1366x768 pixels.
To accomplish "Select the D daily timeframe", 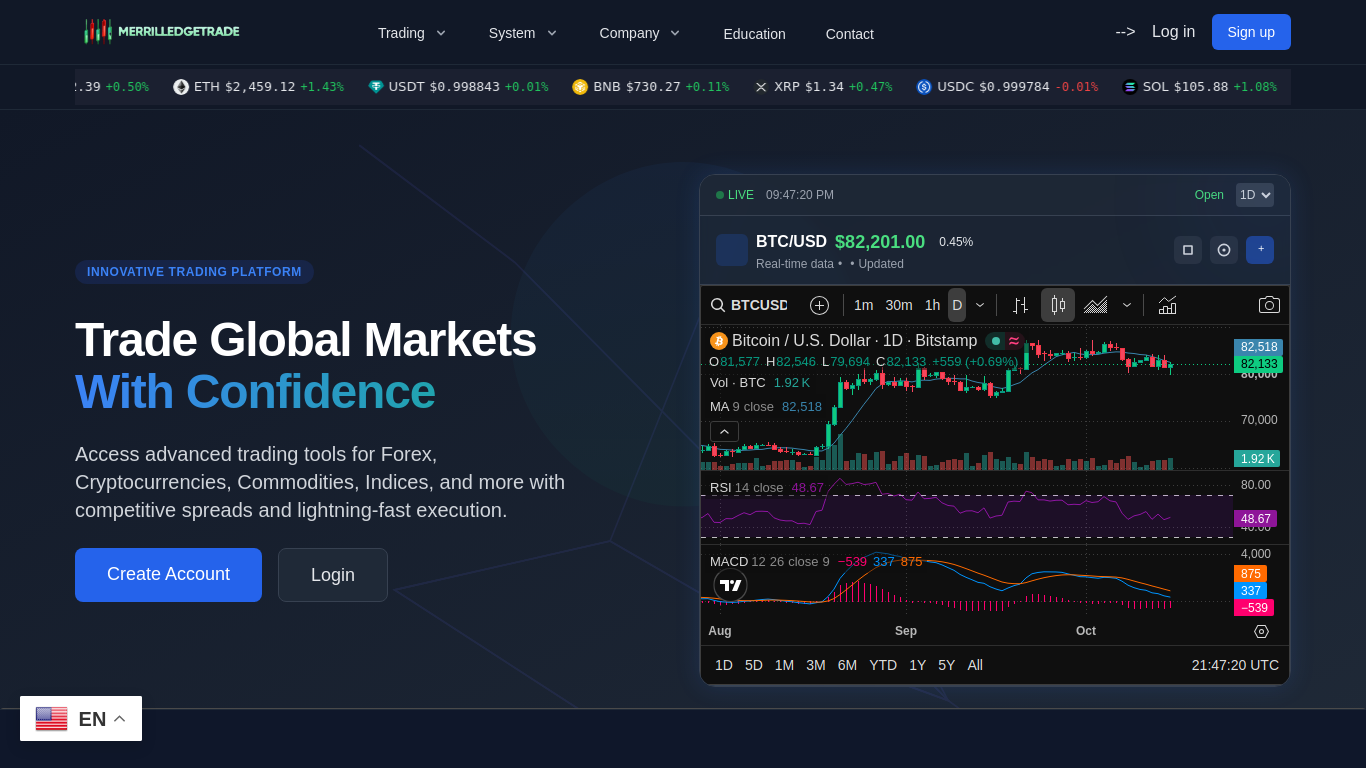I will coord(957,305).
